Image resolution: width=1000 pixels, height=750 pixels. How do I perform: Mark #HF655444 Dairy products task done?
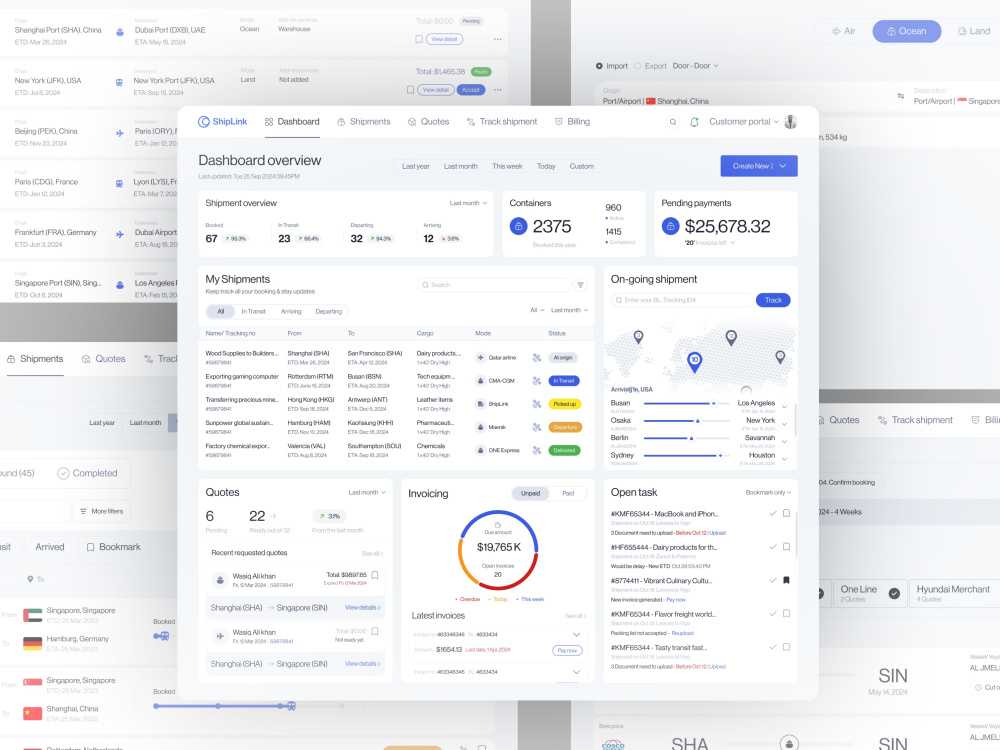pyautogui.click(x=772, y=547)
